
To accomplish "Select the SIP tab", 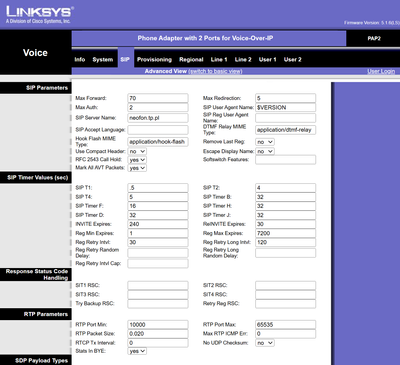I will [125, 60].
